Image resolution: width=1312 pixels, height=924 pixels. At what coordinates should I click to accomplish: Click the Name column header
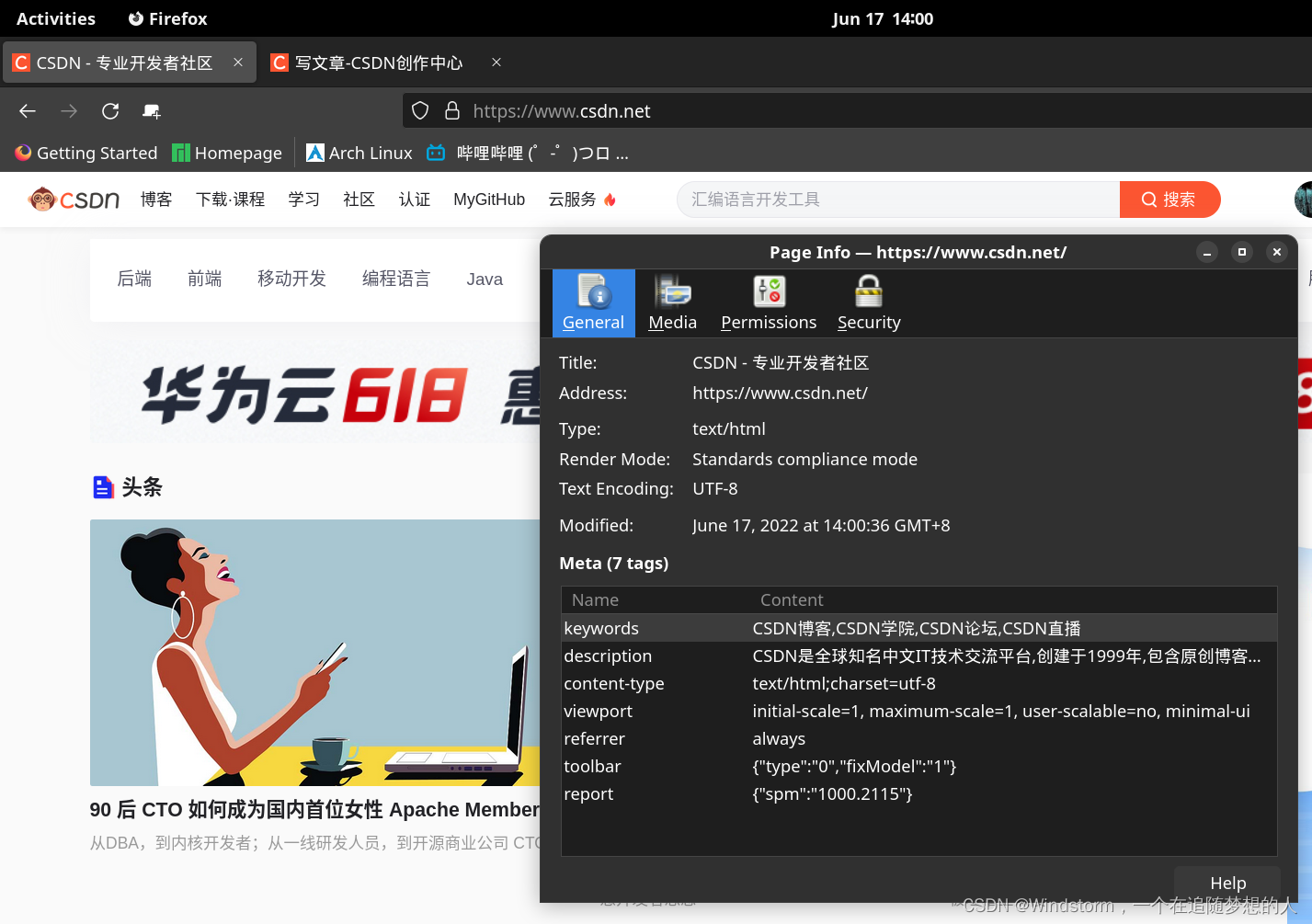pyautogui.click(x=656, y=599)
